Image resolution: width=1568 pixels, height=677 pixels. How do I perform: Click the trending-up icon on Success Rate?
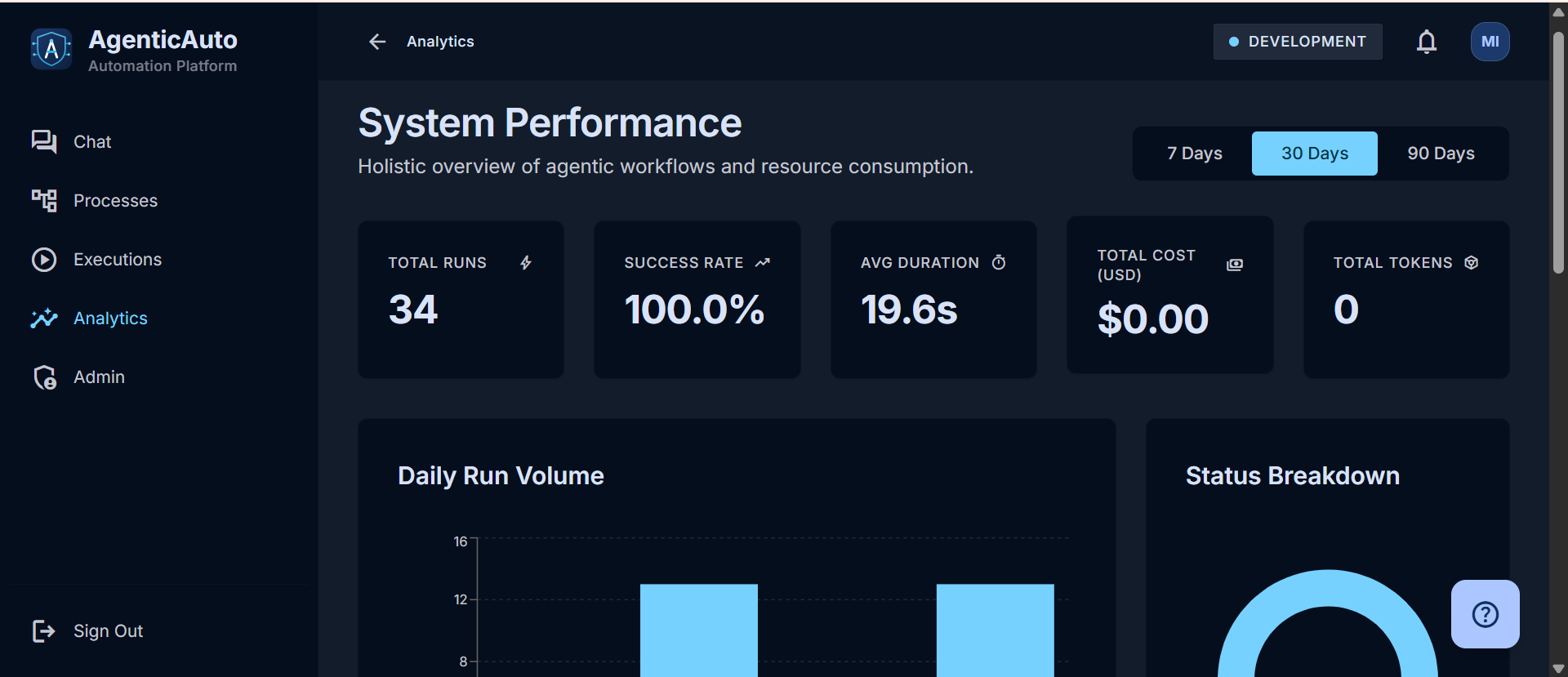[x=763, y=262]
